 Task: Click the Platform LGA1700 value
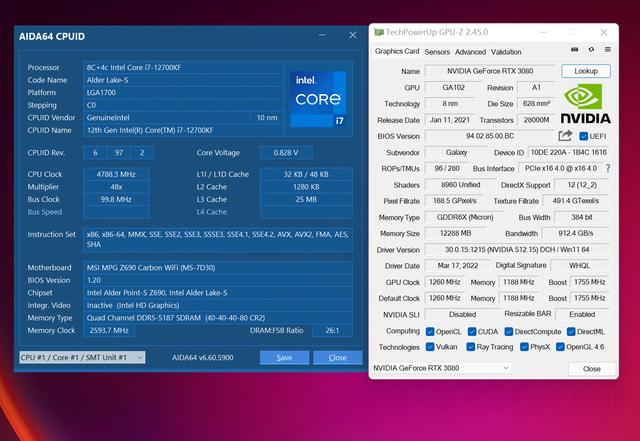182,93
